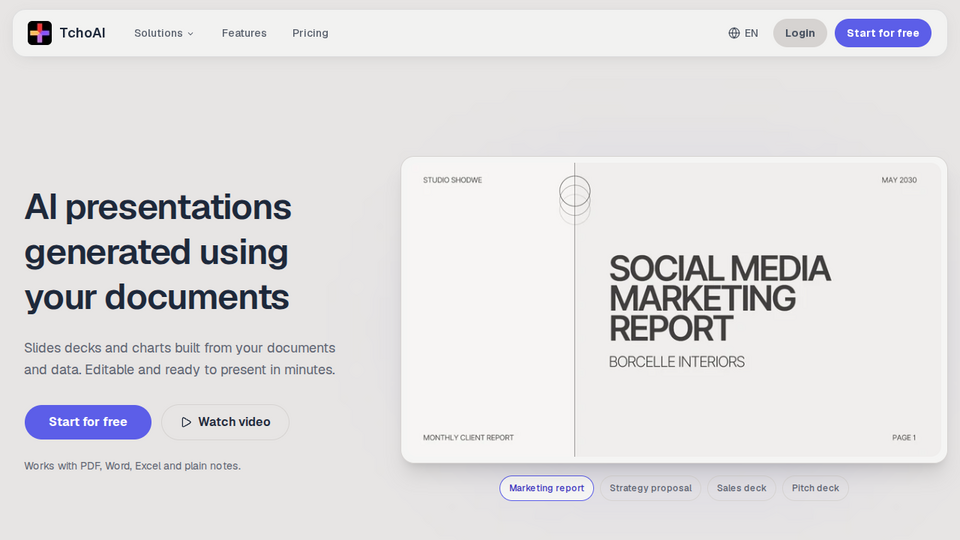Click the play icon in Watch video

pos(186,422)
